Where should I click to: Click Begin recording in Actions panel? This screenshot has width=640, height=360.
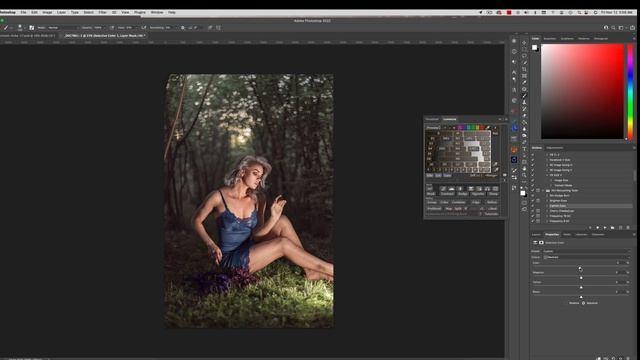[x=598, y=227]
